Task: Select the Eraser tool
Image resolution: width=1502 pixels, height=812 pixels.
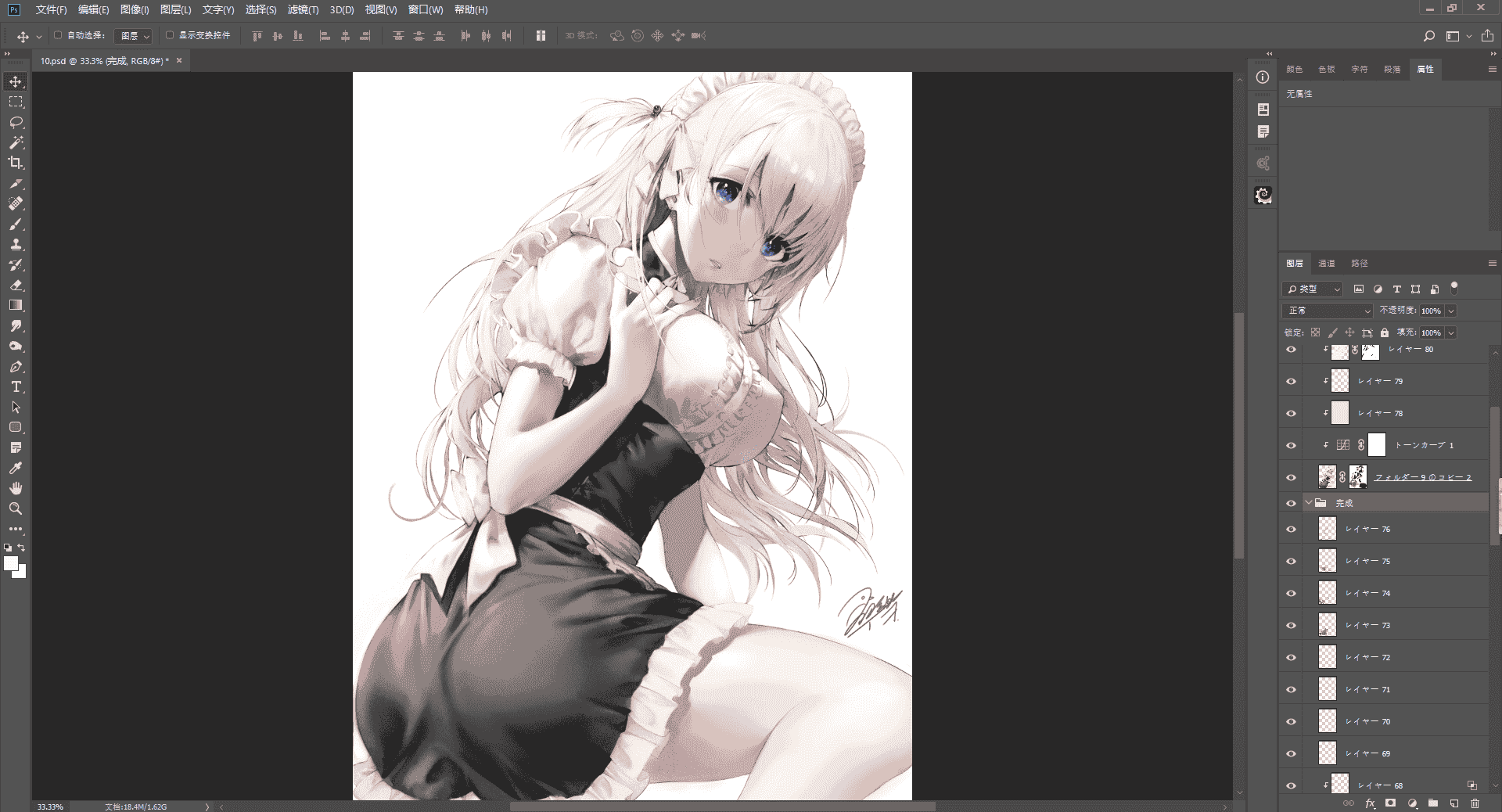Action: click(16, 285)
